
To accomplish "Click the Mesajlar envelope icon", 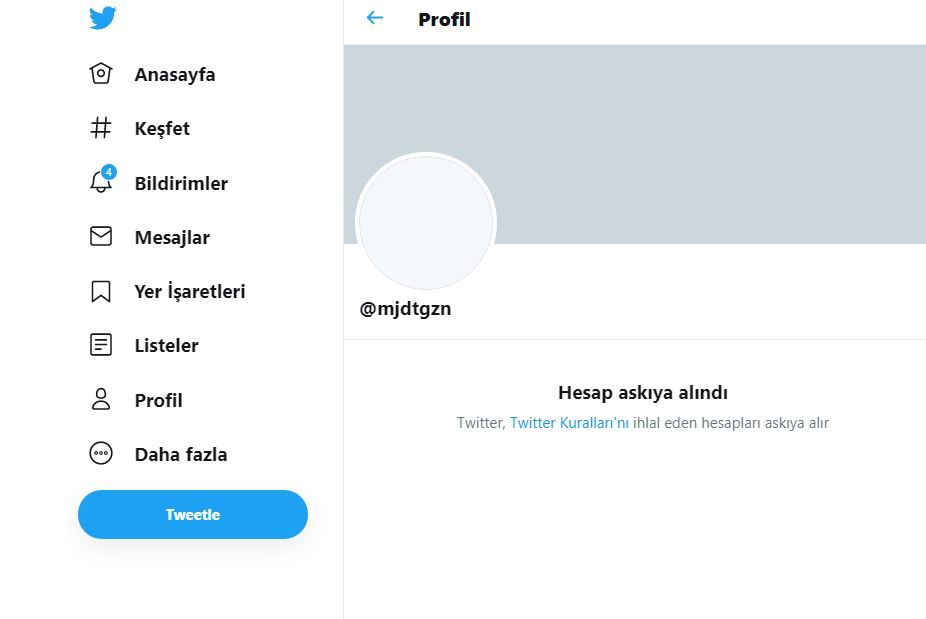I will 101,237.
